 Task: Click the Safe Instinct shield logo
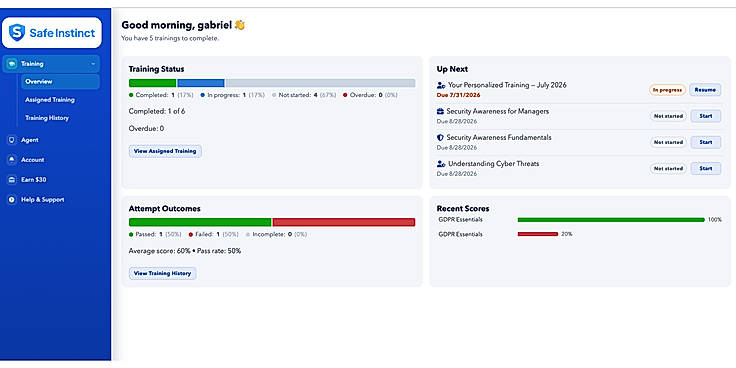point(17,32)
